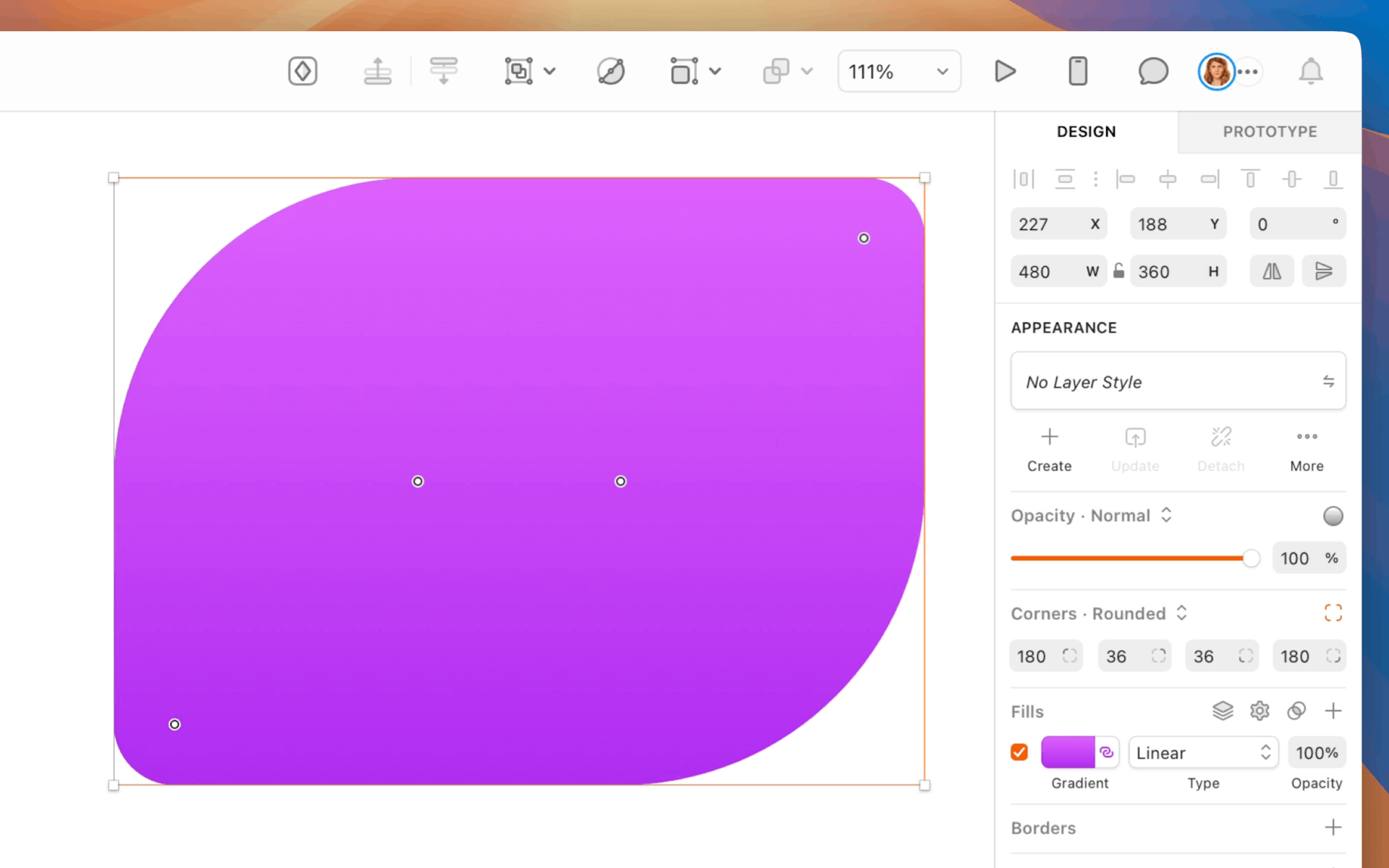Image resolution: width=1389 pixels, height=868 pixels.
Task: Open the Rotate tool
Action: [611, 71]
